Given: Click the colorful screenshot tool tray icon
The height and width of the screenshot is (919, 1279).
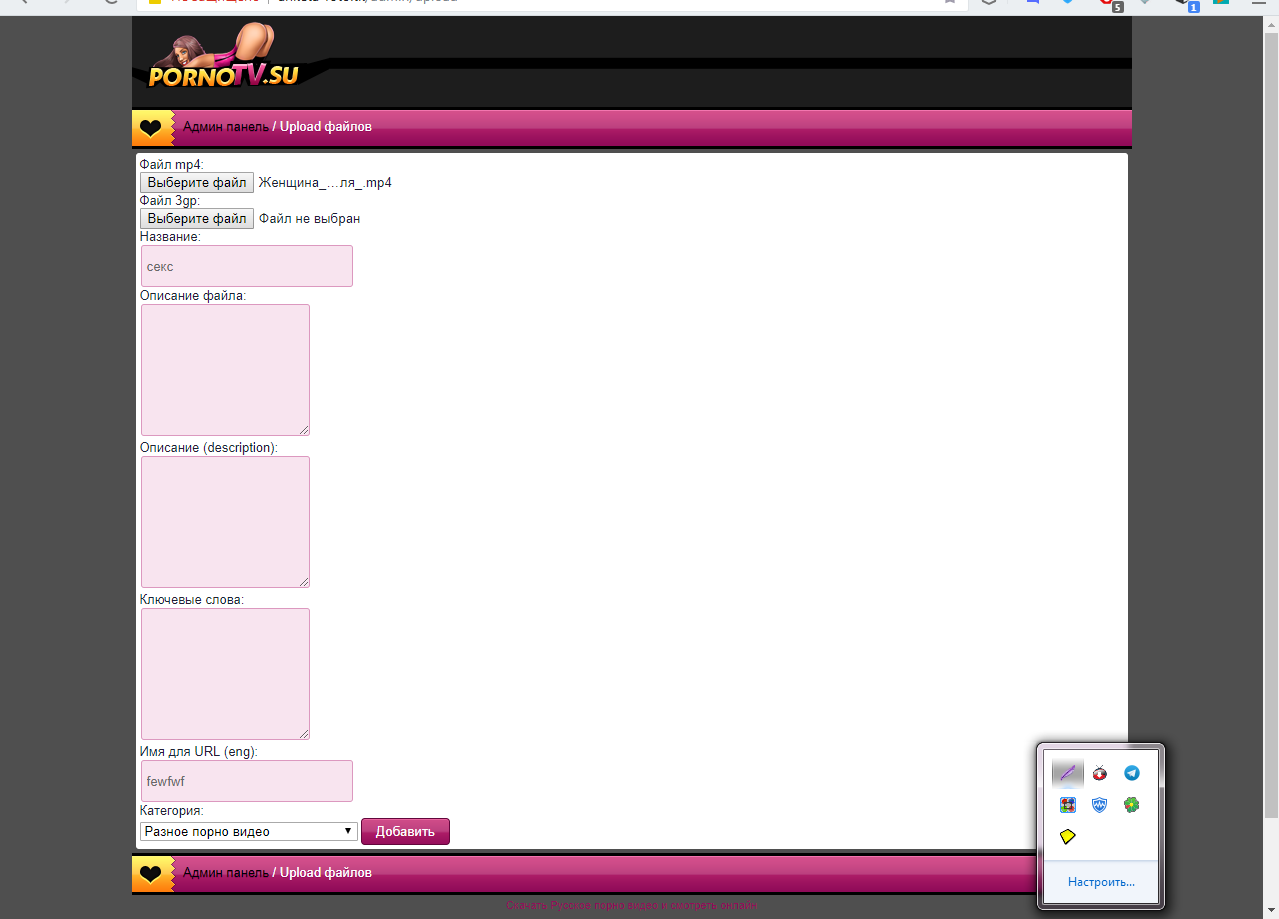Looking at the screenshot, I should click(1067, 805).
